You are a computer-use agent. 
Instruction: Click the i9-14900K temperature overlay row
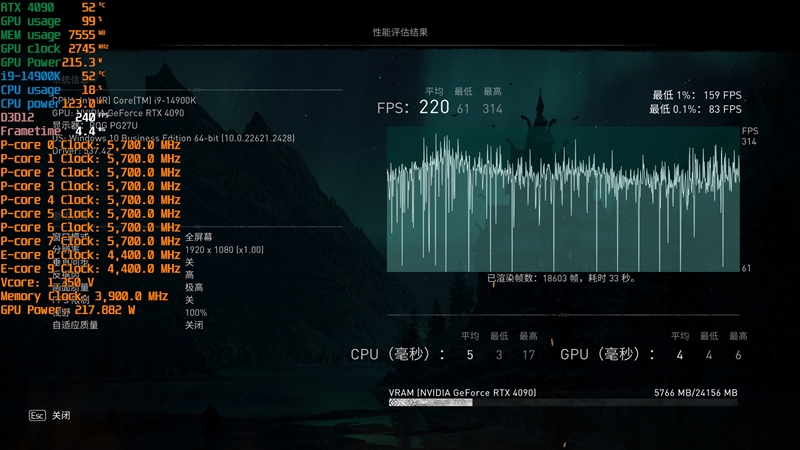(53, 76)
